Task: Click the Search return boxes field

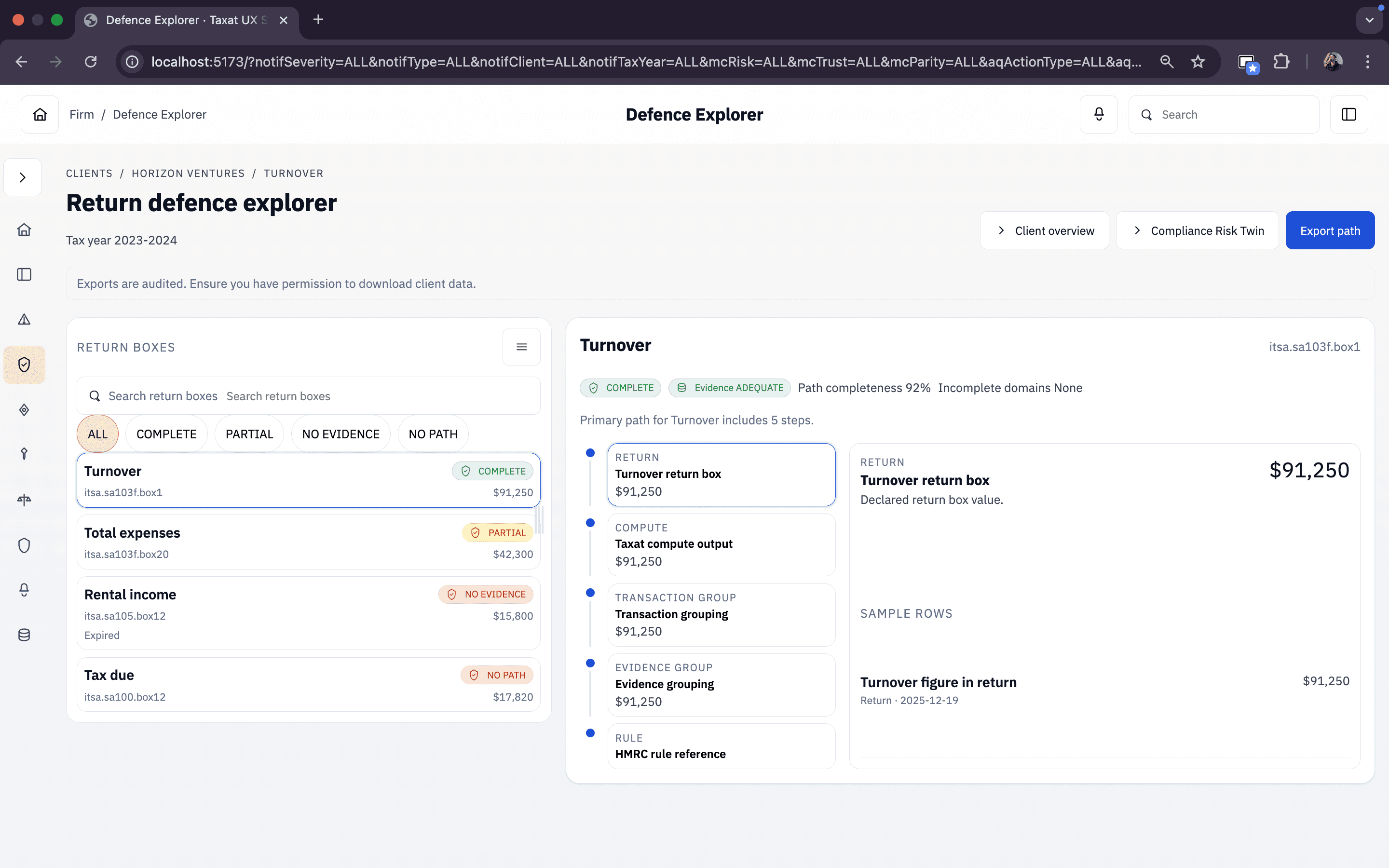Action: pyautogui.click(x=308, y=396)
